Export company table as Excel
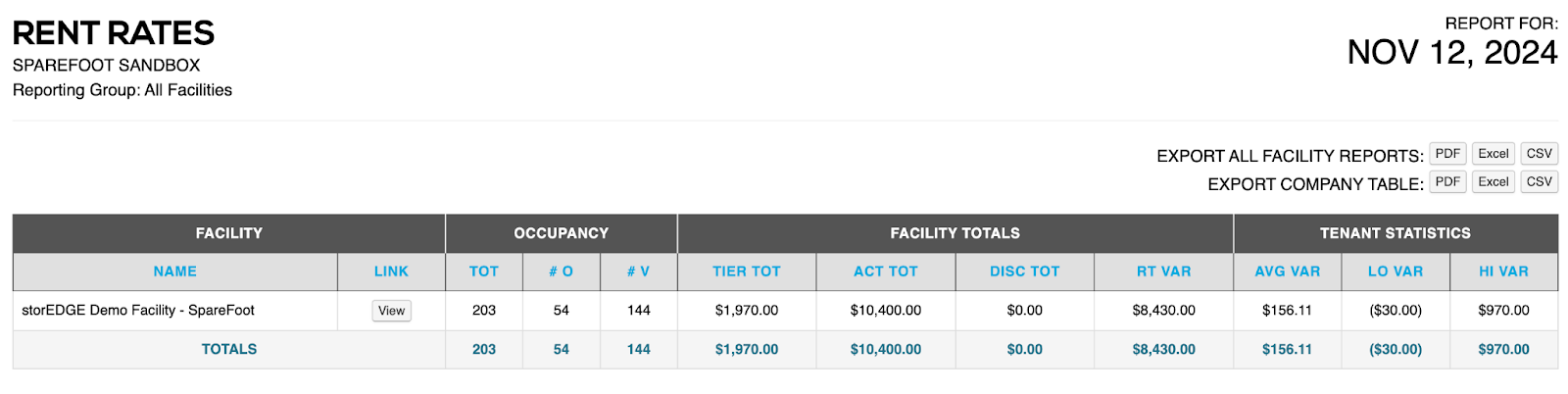 1494,182
